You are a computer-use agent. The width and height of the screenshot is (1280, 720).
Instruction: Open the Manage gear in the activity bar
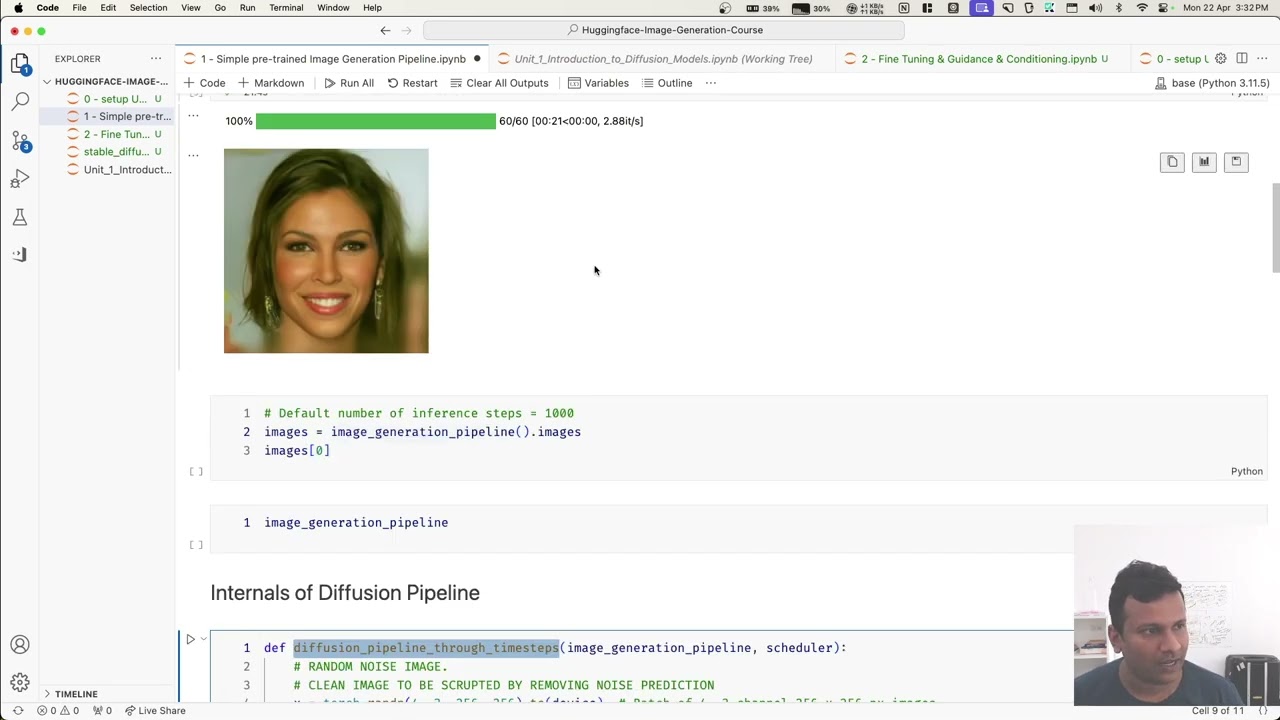click(x=20, y=683)
